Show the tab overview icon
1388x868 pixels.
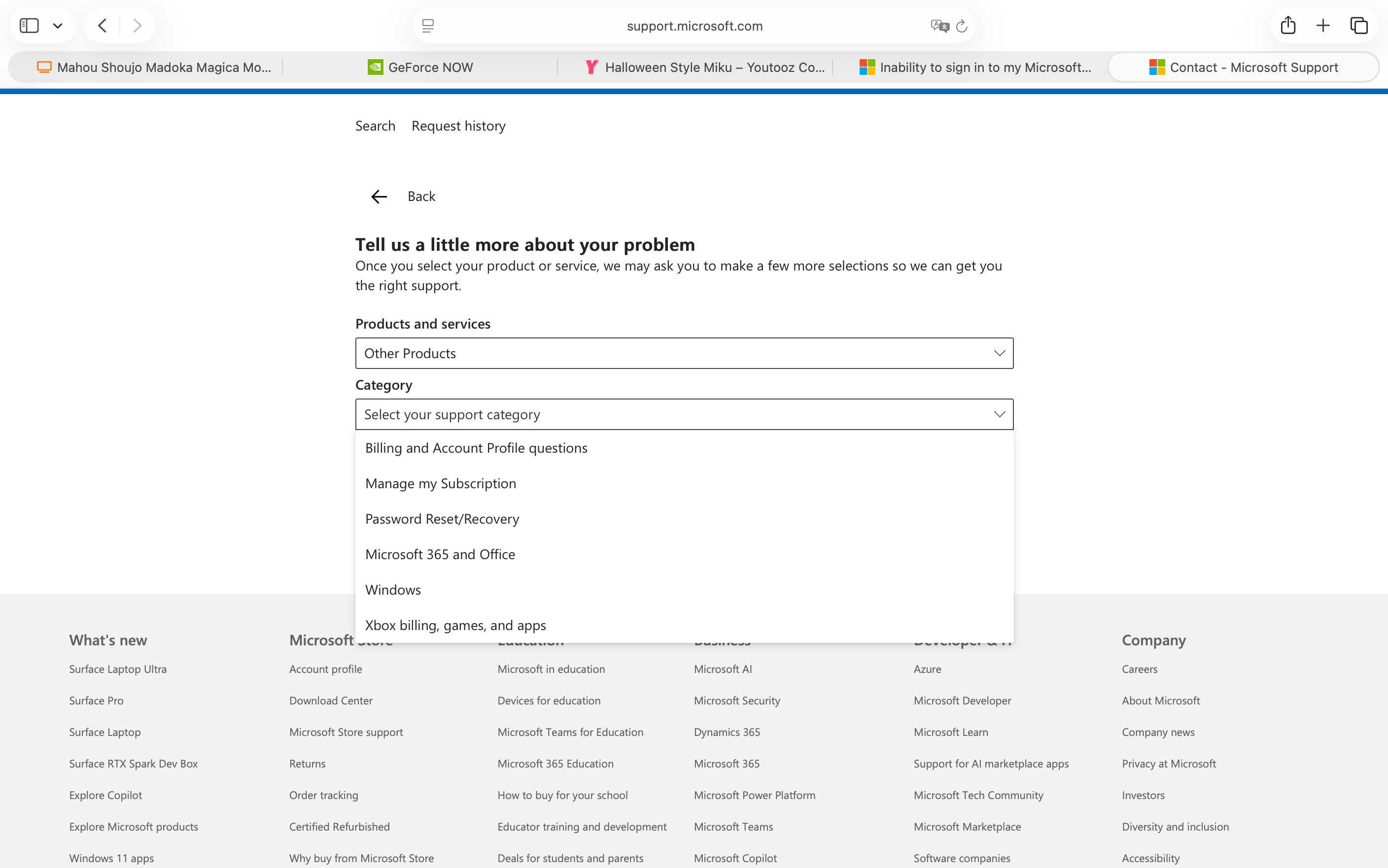[1359, 26]
